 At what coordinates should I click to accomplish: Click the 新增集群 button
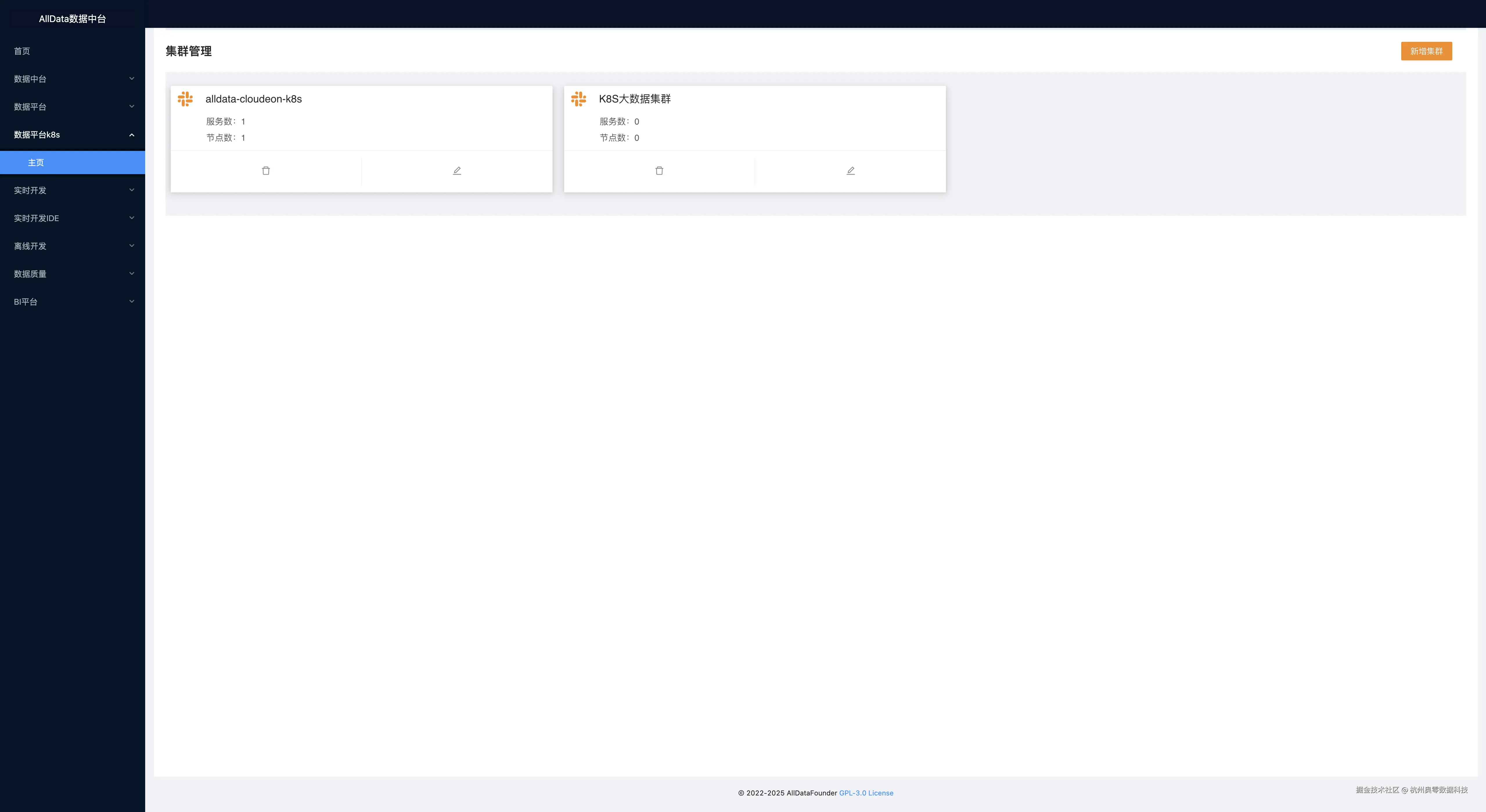point(1426,51)
